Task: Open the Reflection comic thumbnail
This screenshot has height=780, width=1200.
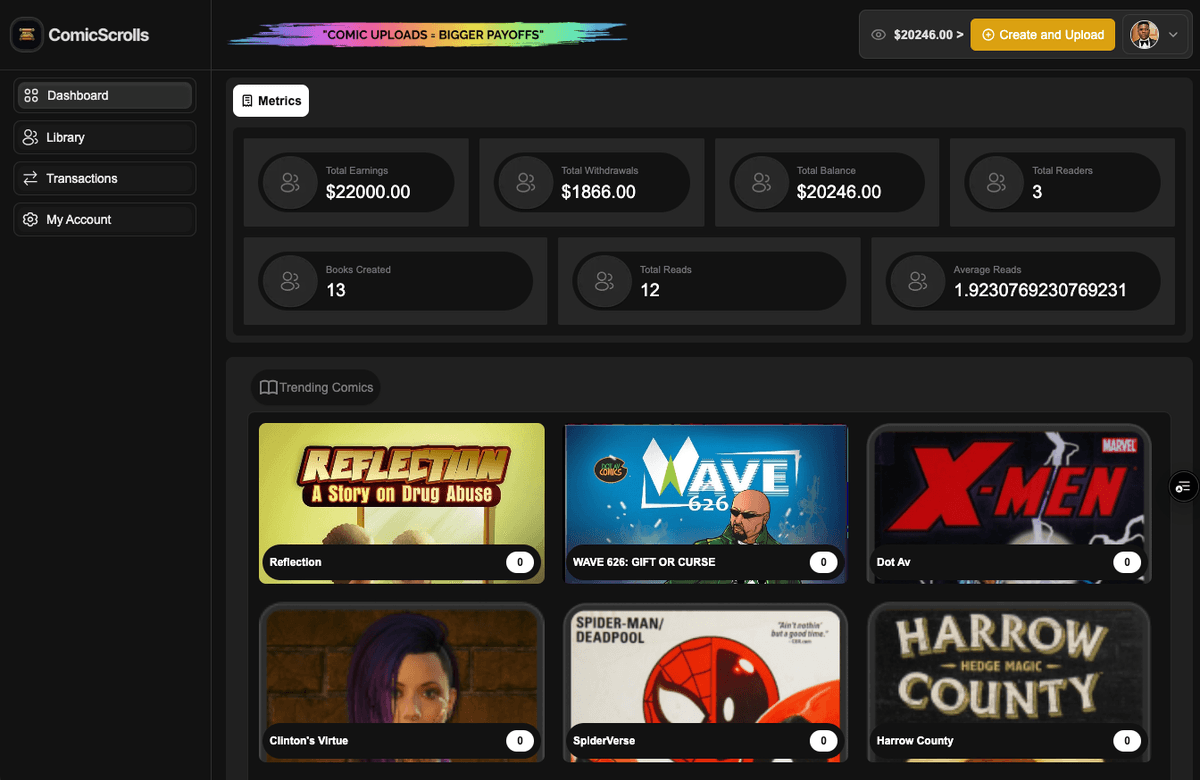Action: (401, 490)
